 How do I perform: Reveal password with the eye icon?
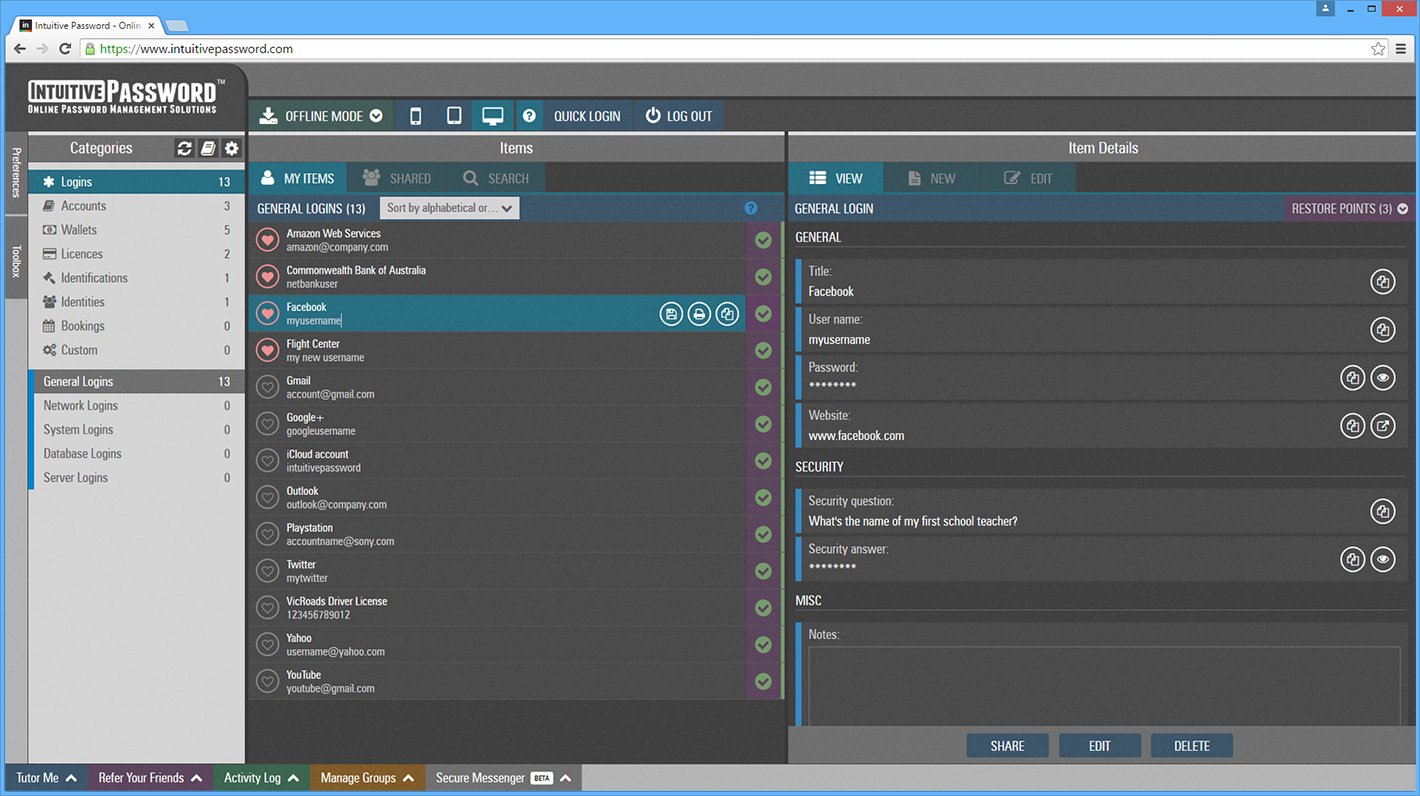pos(1382,378)
